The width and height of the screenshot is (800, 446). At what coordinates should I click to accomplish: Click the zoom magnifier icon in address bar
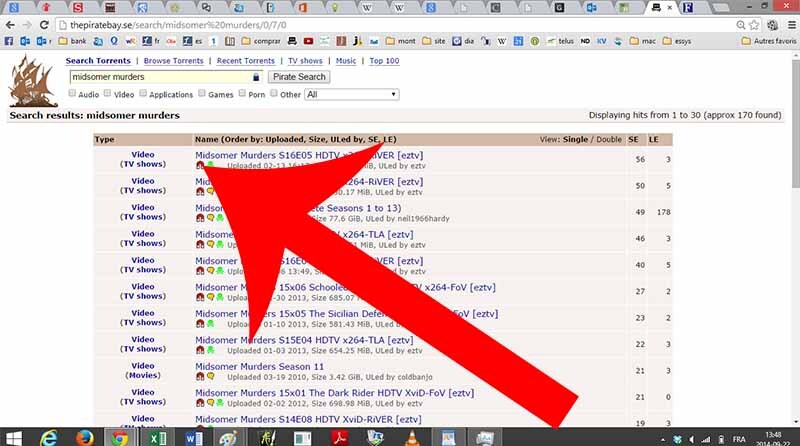point(740,24)
